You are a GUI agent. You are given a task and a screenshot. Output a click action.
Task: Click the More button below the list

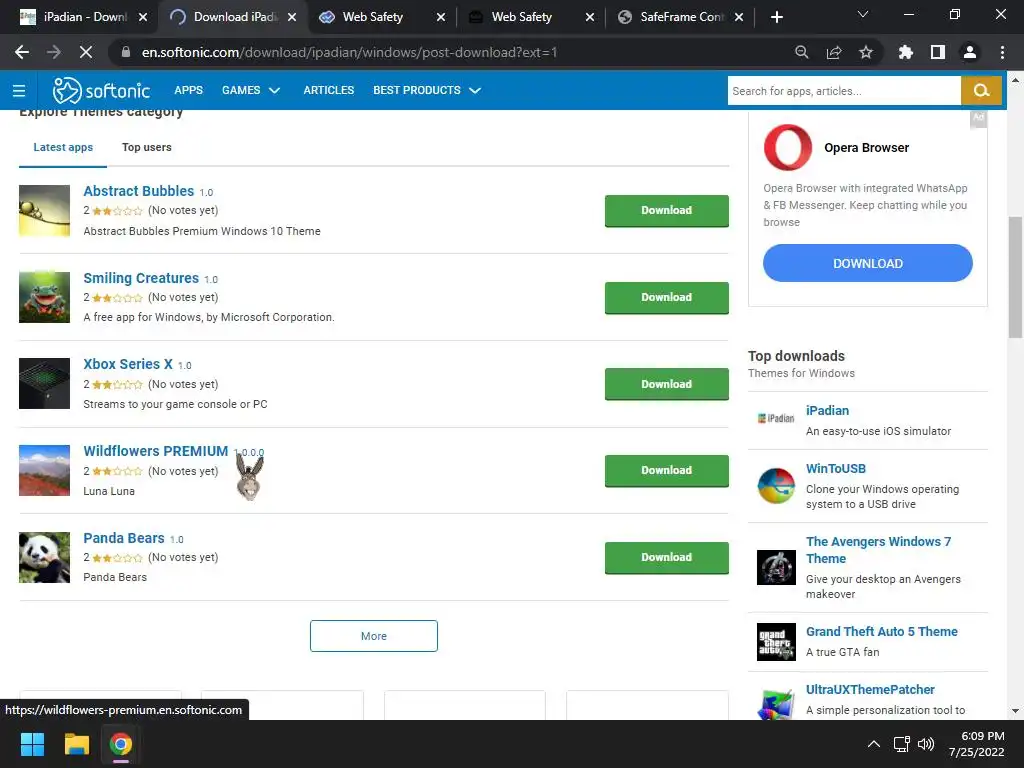(x=374, y=636)
